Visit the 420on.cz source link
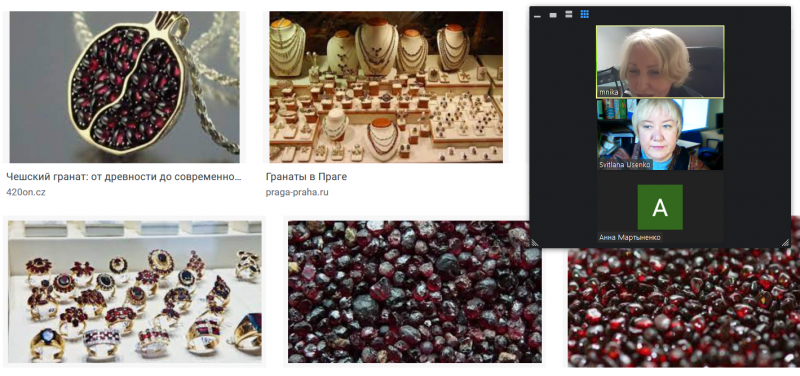The width and height of the screenshot is (800, 376). click(x=26, y=192)
